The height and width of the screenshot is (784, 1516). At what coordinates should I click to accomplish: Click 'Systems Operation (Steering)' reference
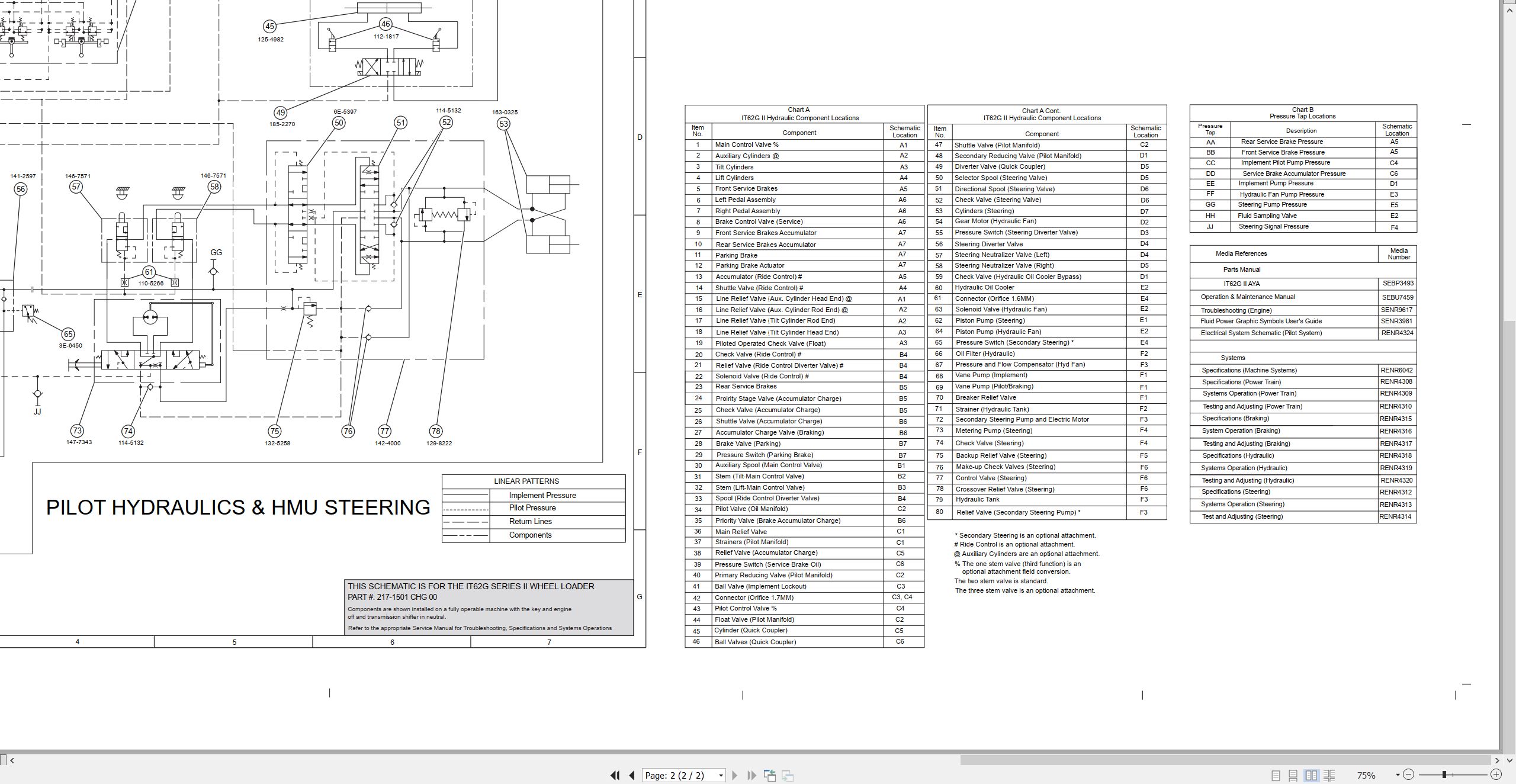(x=1242, y=505)
